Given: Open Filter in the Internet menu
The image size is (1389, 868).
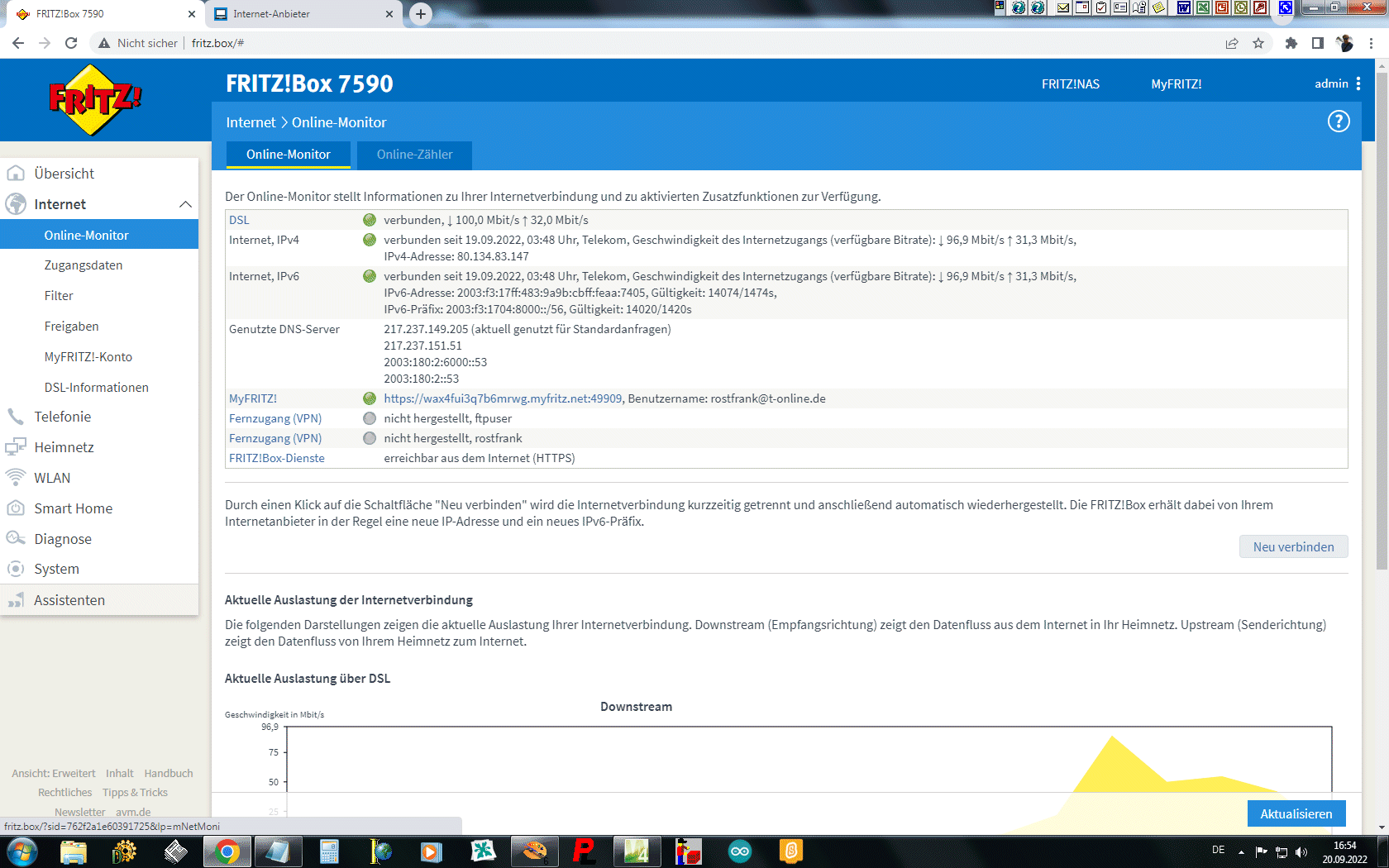Looking at the screenshot, I should 59,296.
